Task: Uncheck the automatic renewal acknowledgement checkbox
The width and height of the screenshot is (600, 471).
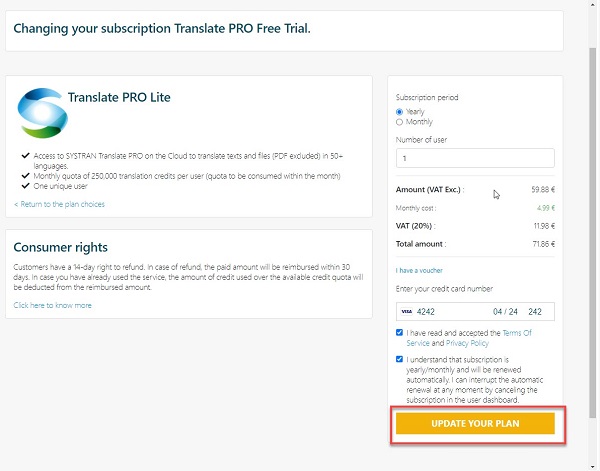Action: click(x=400, y=358)
